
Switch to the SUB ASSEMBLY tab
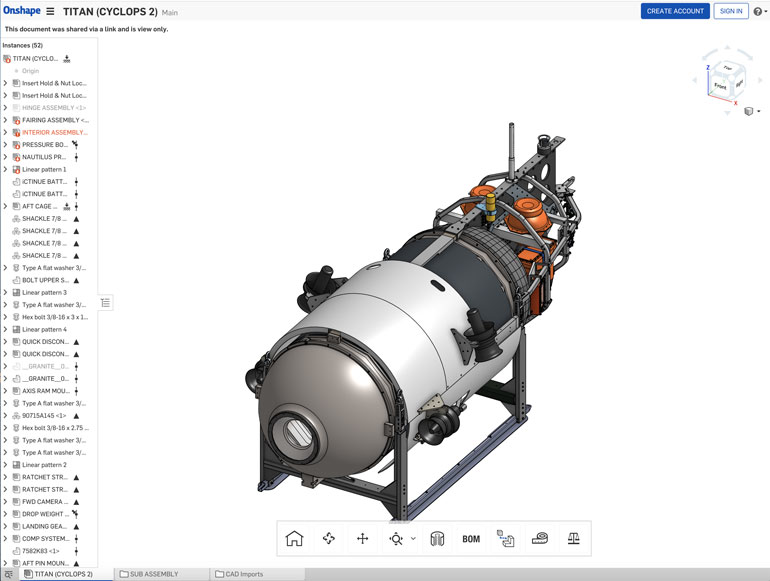click(149, 574)
